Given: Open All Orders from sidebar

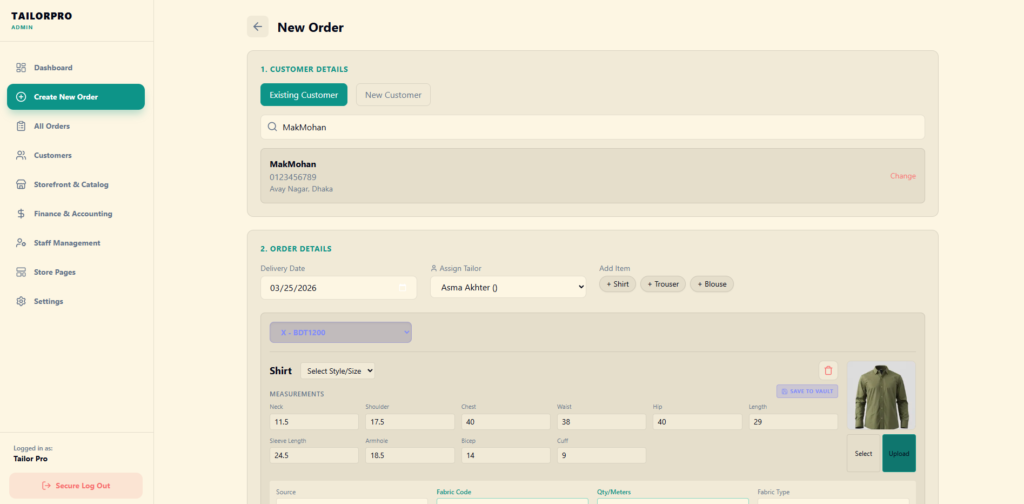Looking at the screenshot, I should tap(51, 126).
